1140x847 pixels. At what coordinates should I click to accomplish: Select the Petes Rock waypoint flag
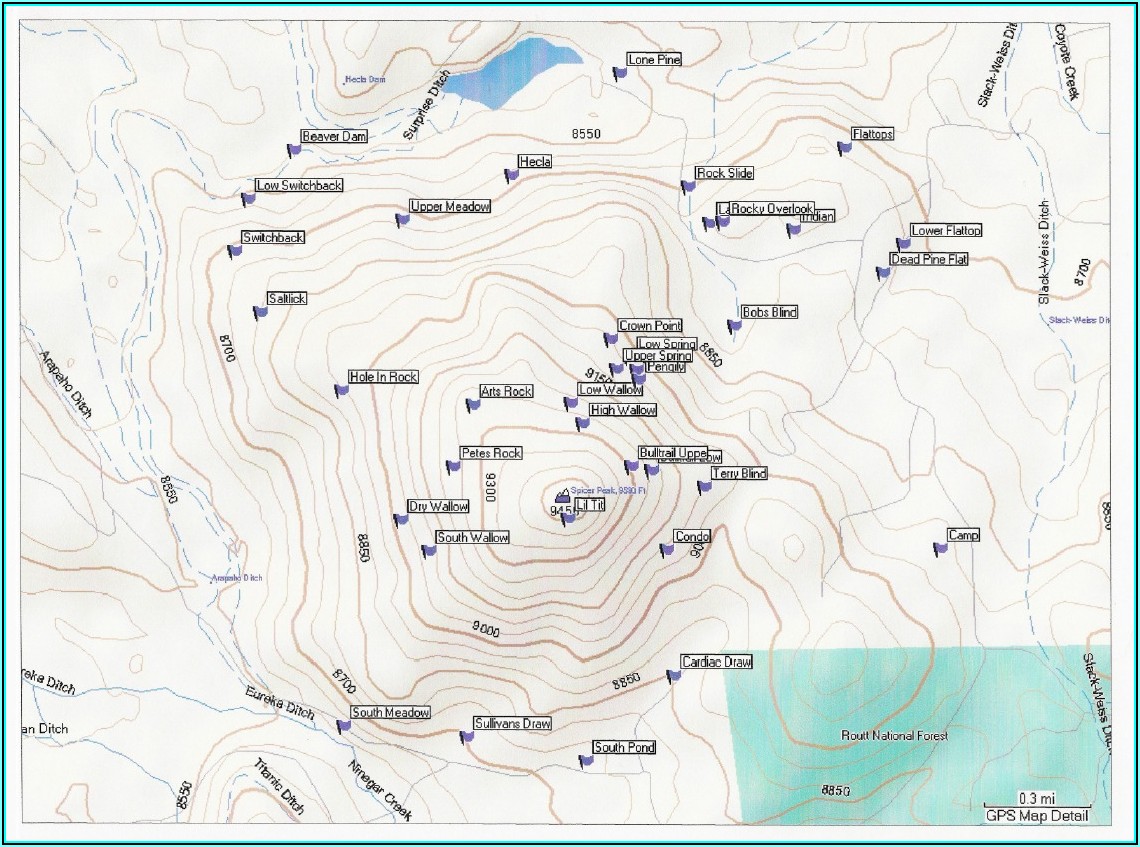click(x=453, y=466)
